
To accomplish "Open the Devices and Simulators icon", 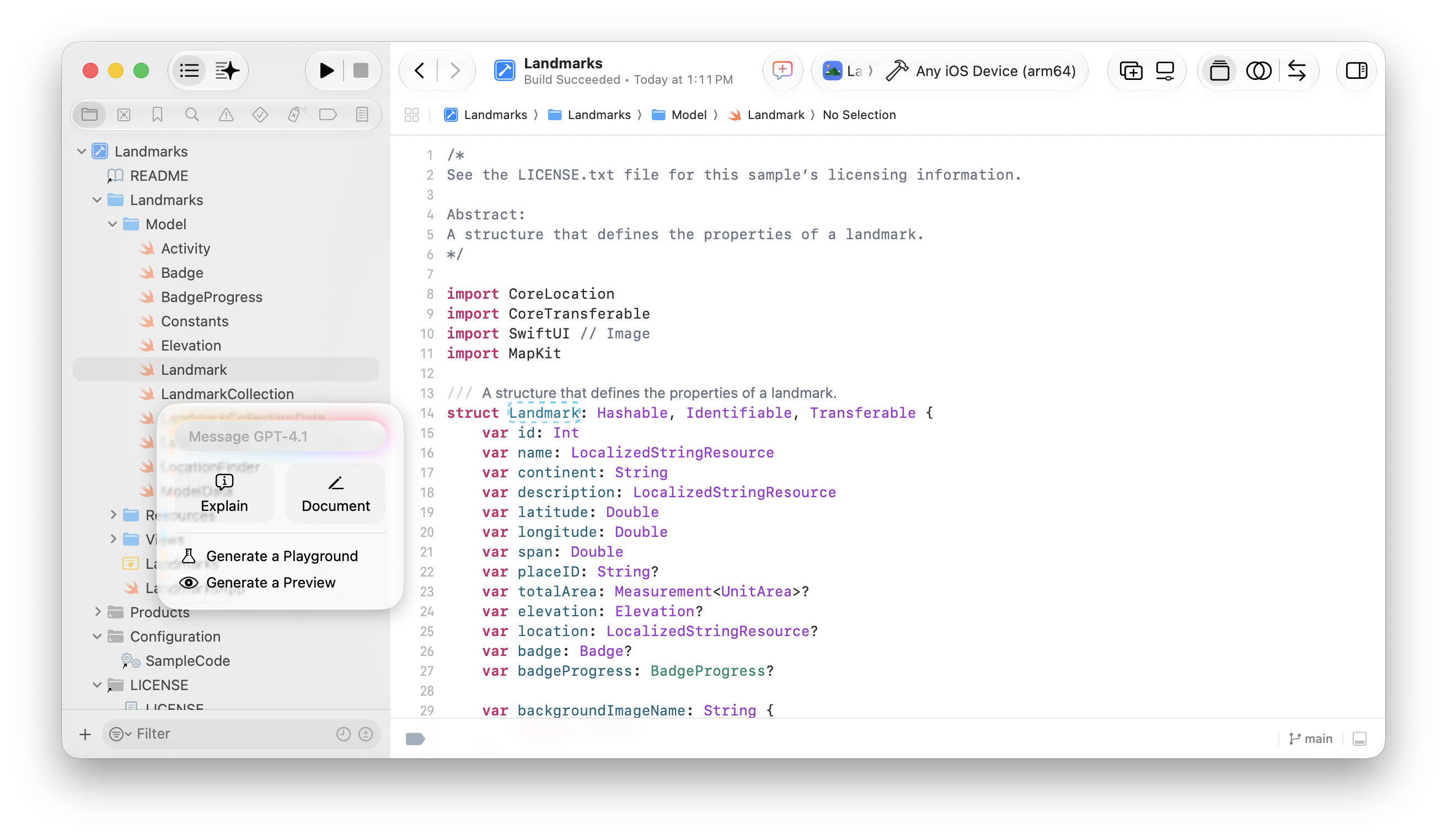I will click(x=1165, y=71).
